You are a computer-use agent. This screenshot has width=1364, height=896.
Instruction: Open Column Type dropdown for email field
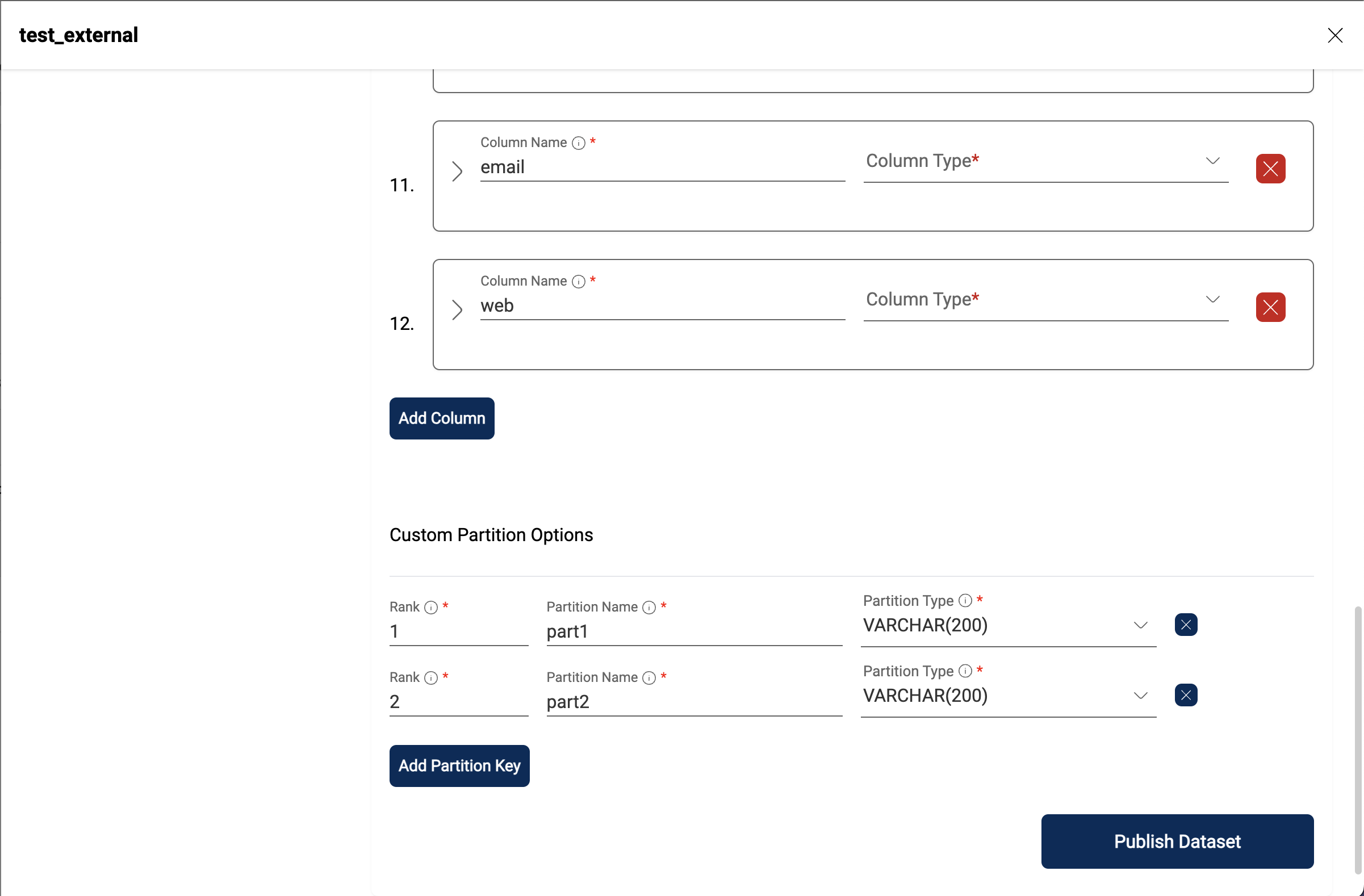point(1043,161)
